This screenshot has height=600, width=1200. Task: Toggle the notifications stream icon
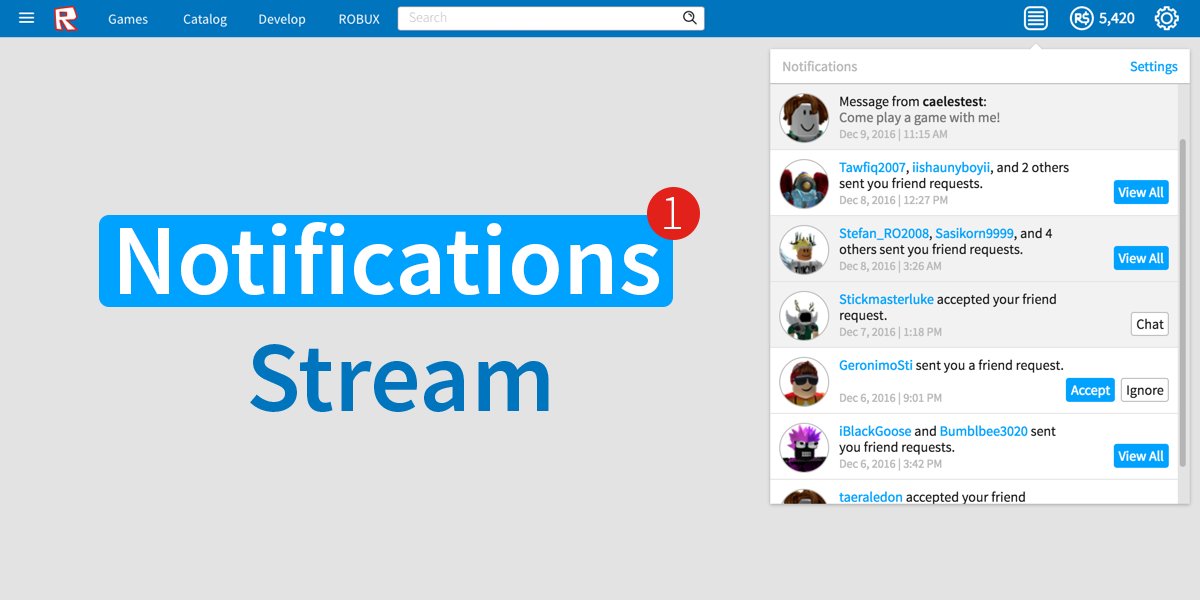pos(1036,18)
